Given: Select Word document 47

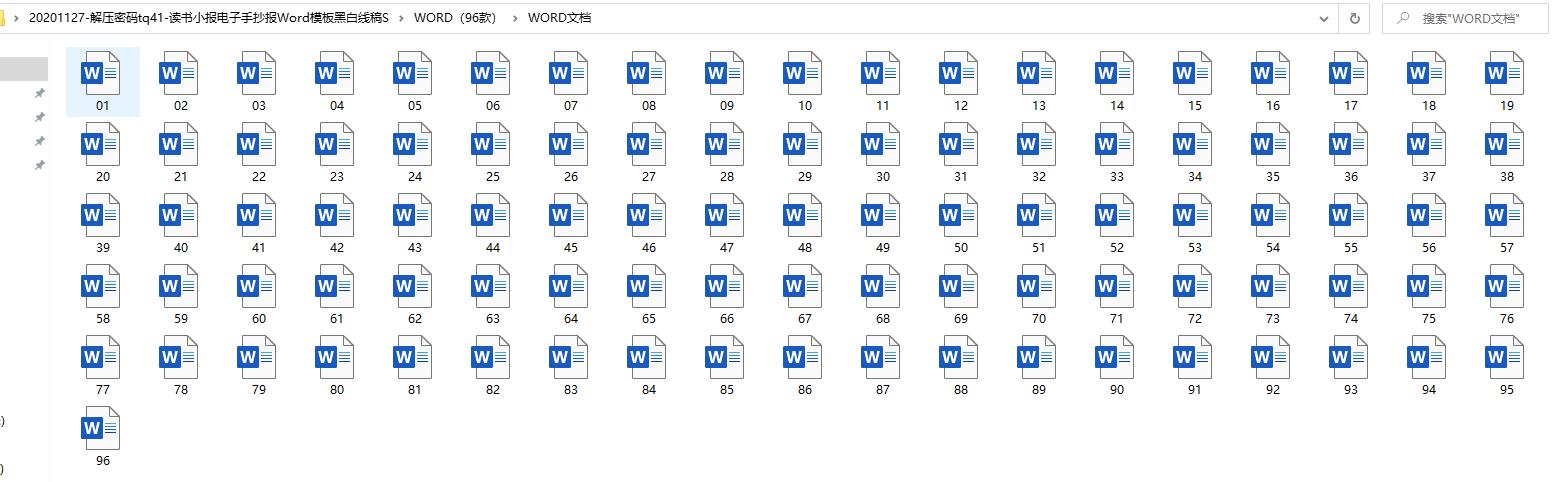Looking at the screenshot, I should click(x=725, y=215).
